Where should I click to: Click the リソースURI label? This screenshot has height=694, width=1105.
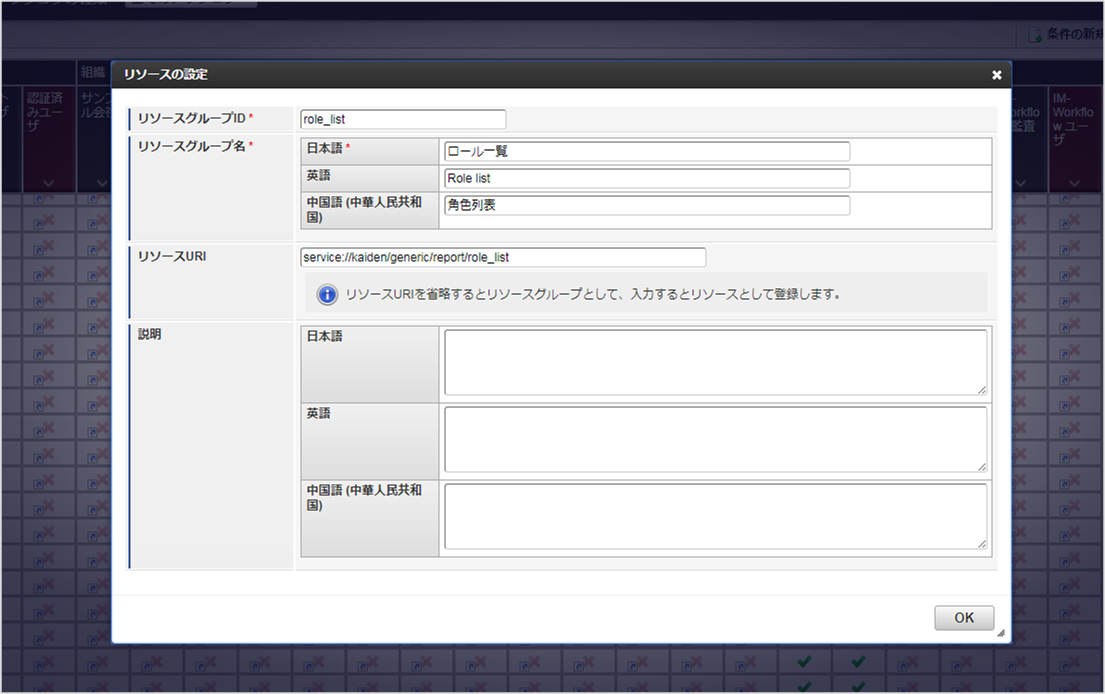172,256
